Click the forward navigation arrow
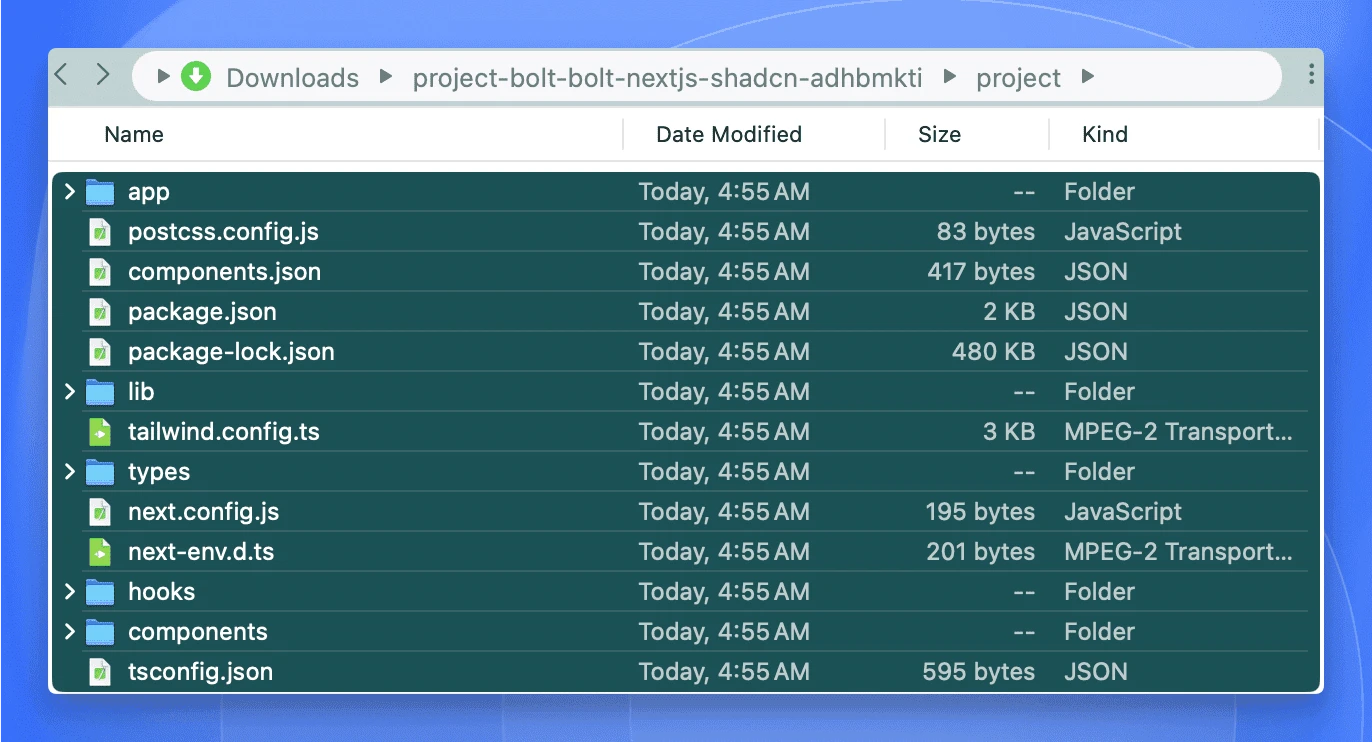 tap(102, 75)
